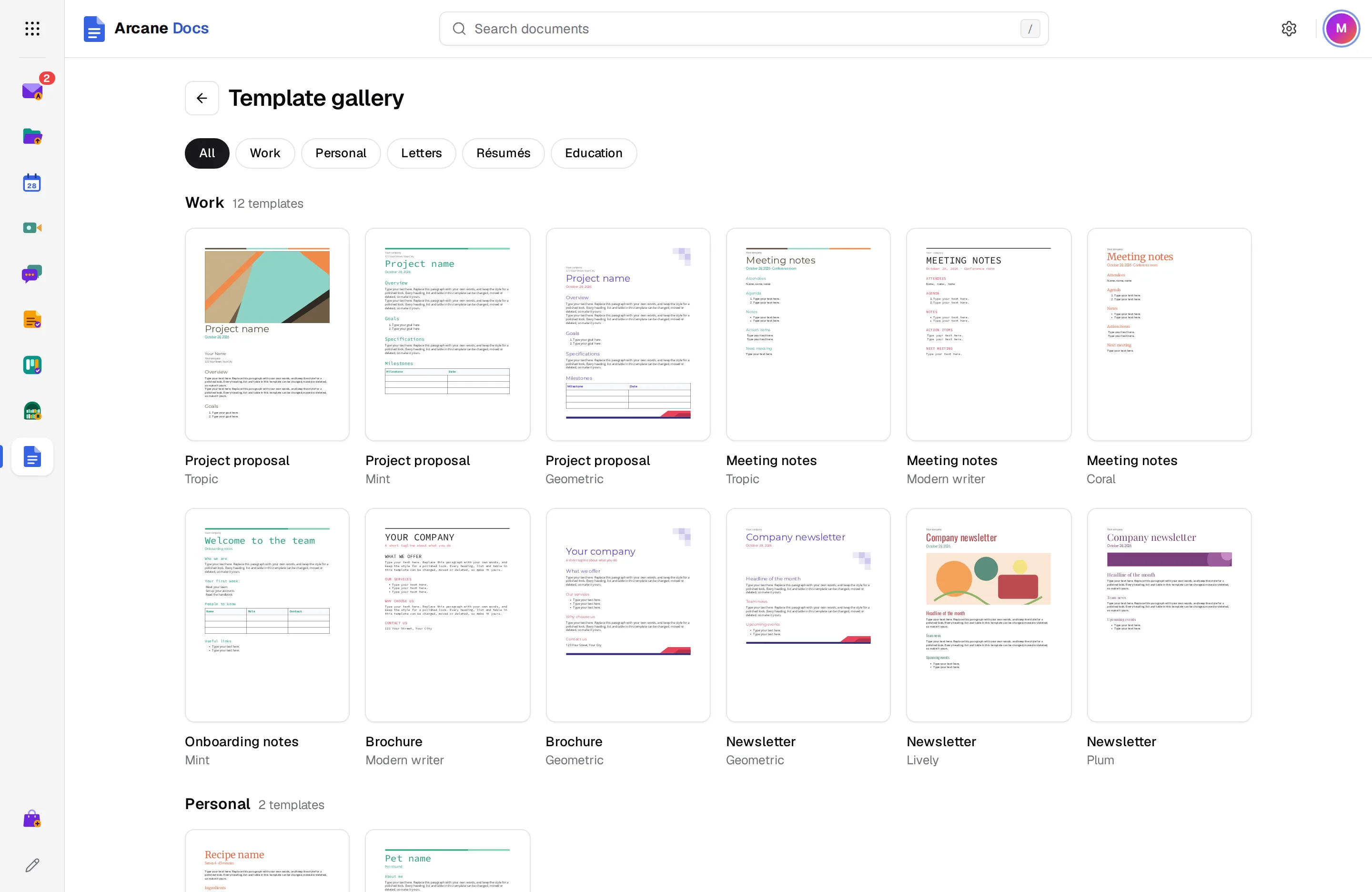Click the search magnifier icon
This screenshot has width=1372, height=892.
pos(459,28)
